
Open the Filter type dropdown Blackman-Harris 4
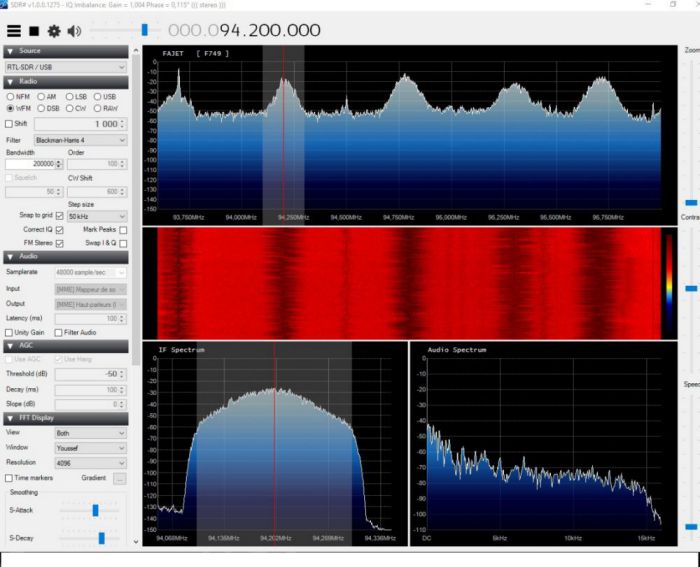coord(80,140)
